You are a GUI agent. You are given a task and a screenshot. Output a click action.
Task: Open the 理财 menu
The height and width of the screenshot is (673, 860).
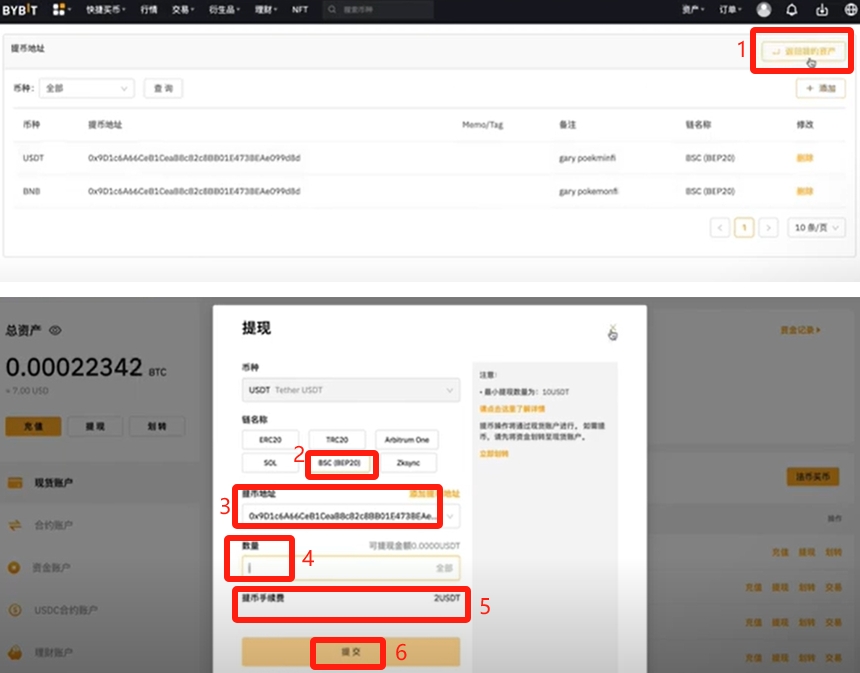tap(265, 9)
